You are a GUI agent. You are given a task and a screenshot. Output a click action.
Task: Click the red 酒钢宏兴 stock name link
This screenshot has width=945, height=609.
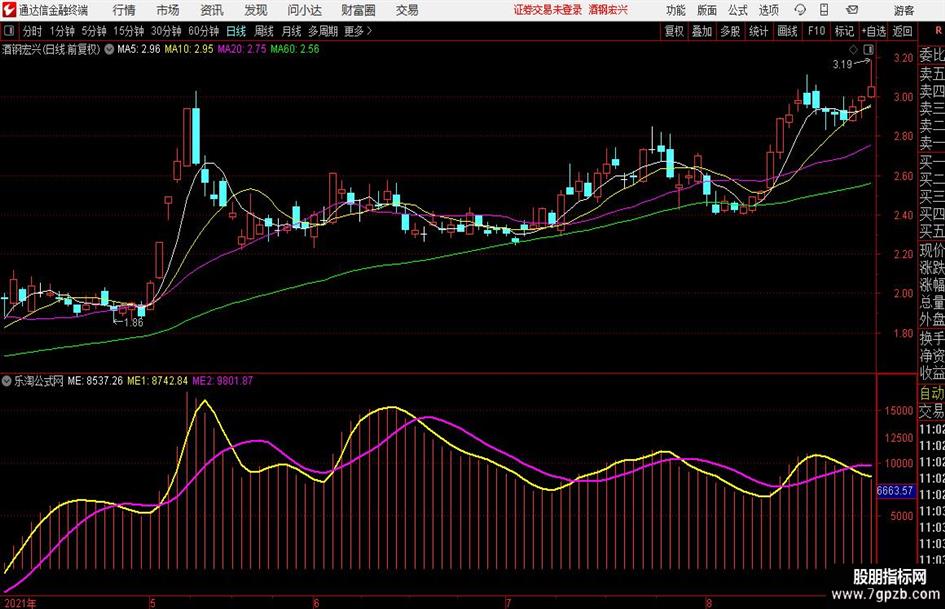click(x=608, y=10)
